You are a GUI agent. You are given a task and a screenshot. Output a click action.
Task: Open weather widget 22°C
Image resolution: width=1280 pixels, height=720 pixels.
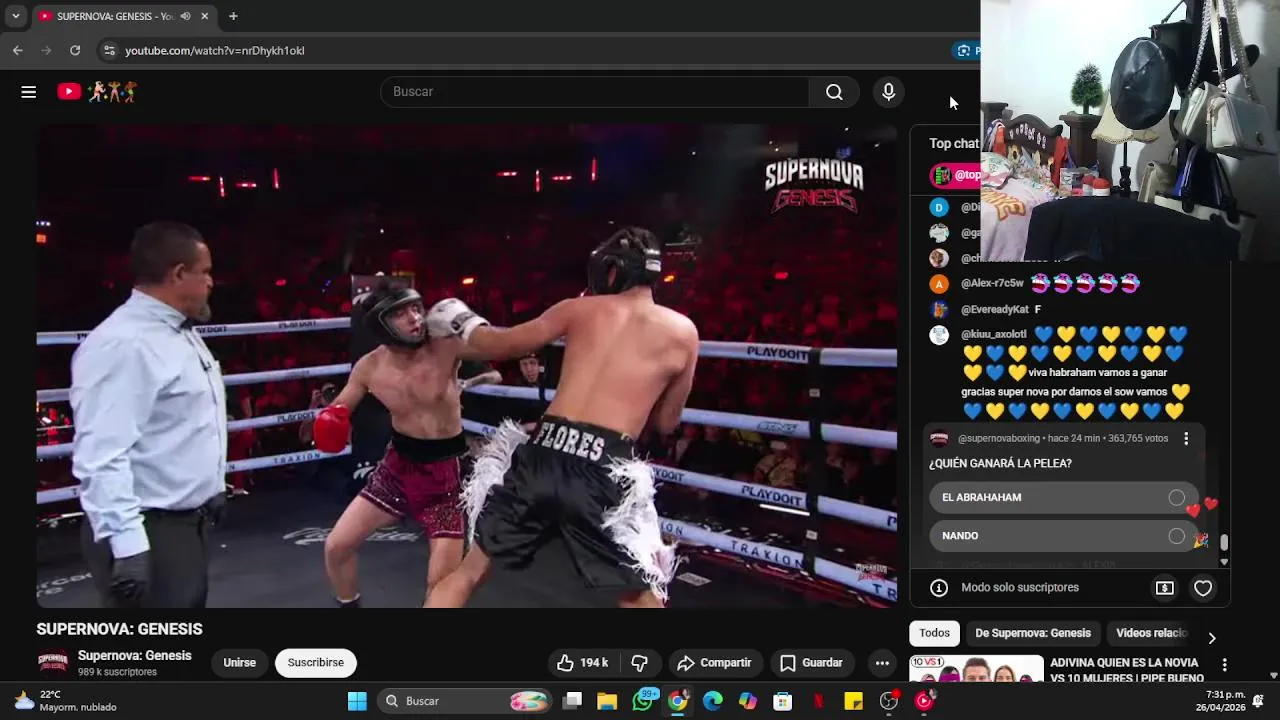(66, 701)
